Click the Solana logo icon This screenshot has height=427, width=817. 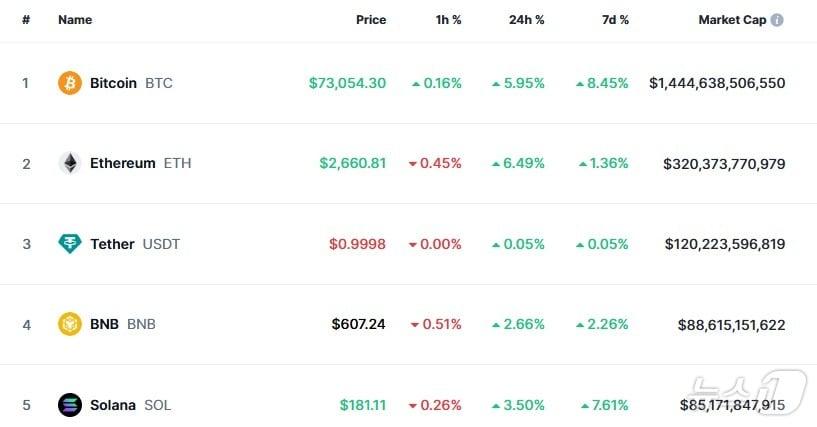pos(70,405)
